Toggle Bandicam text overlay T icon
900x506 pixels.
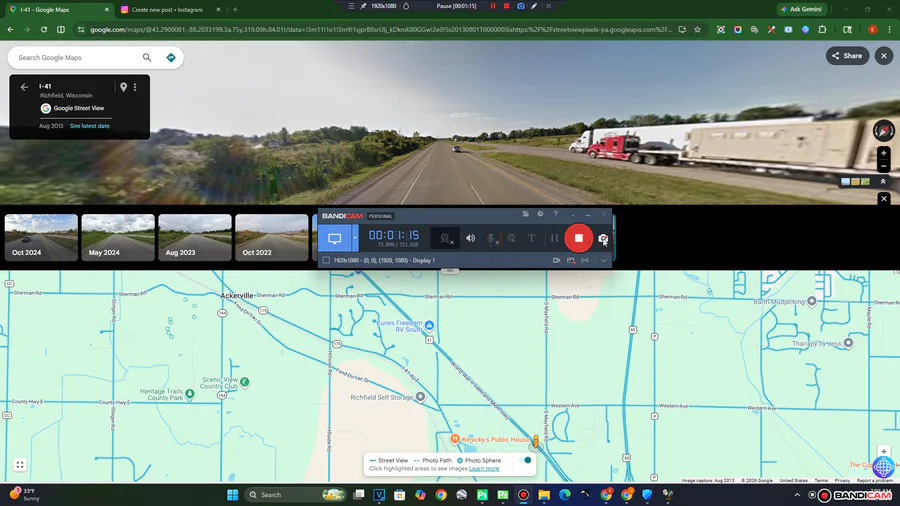532,238
